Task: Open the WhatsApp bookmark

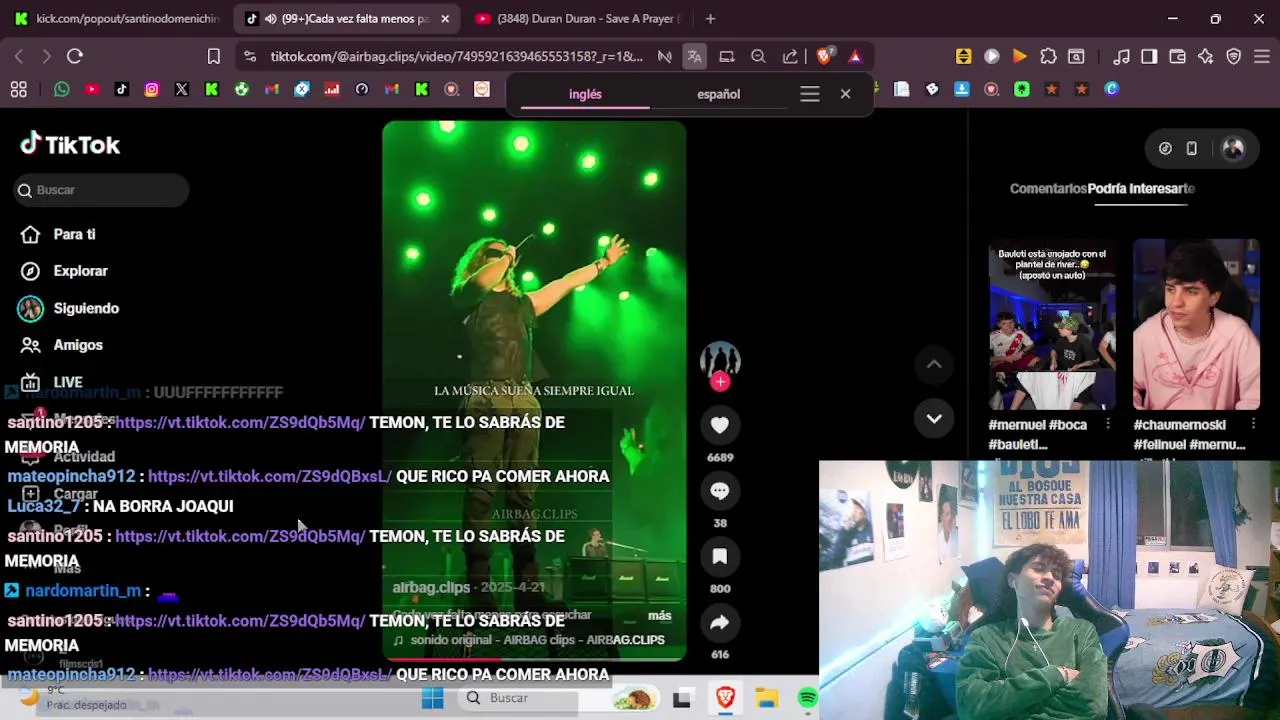Action: tap(62, 90)
